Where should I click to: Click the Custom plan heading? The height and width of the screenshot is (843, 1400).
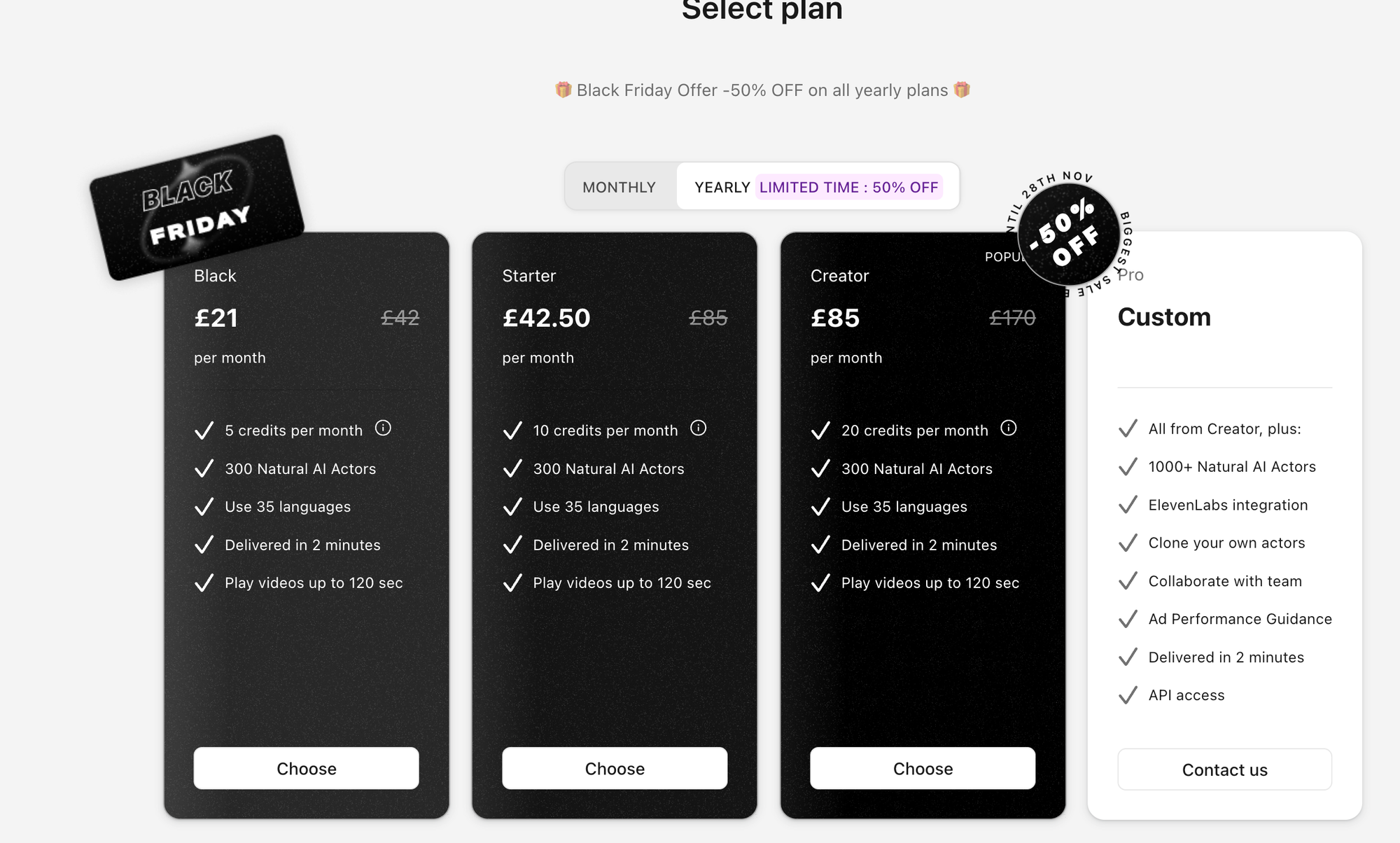pyautogui.click(x=1164, y=317)
